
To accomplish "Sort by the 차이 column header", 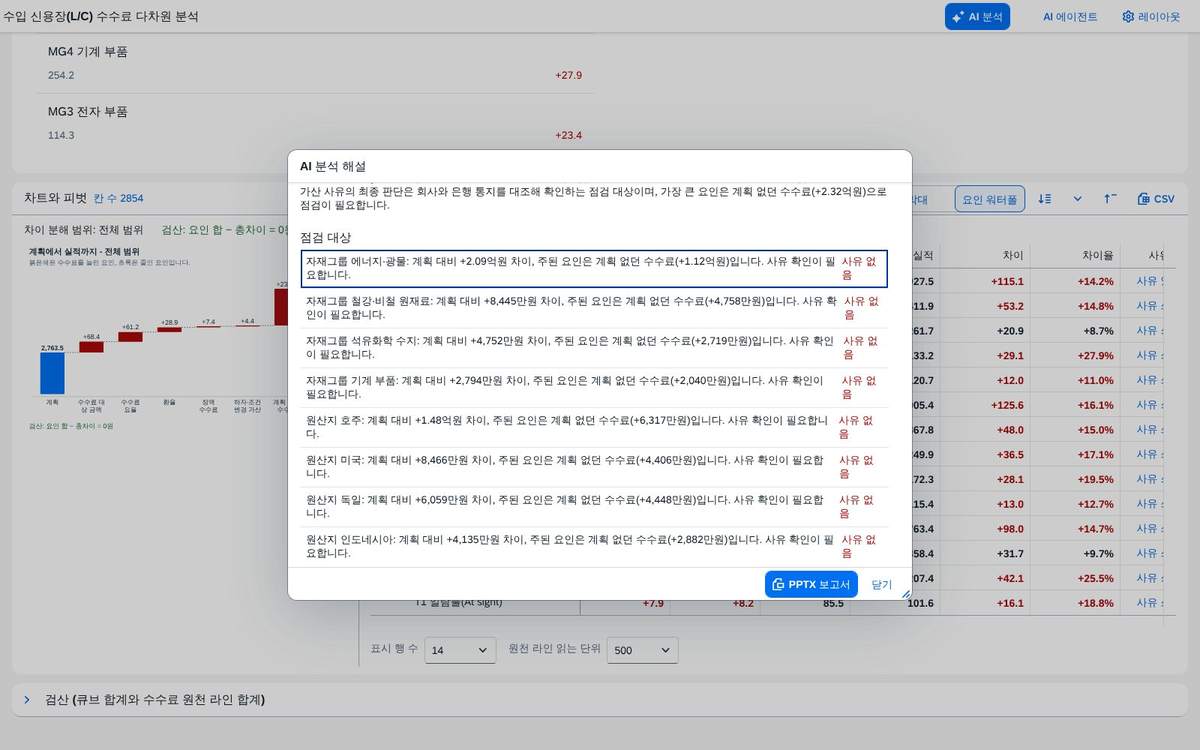I will tap(1013, 255).
